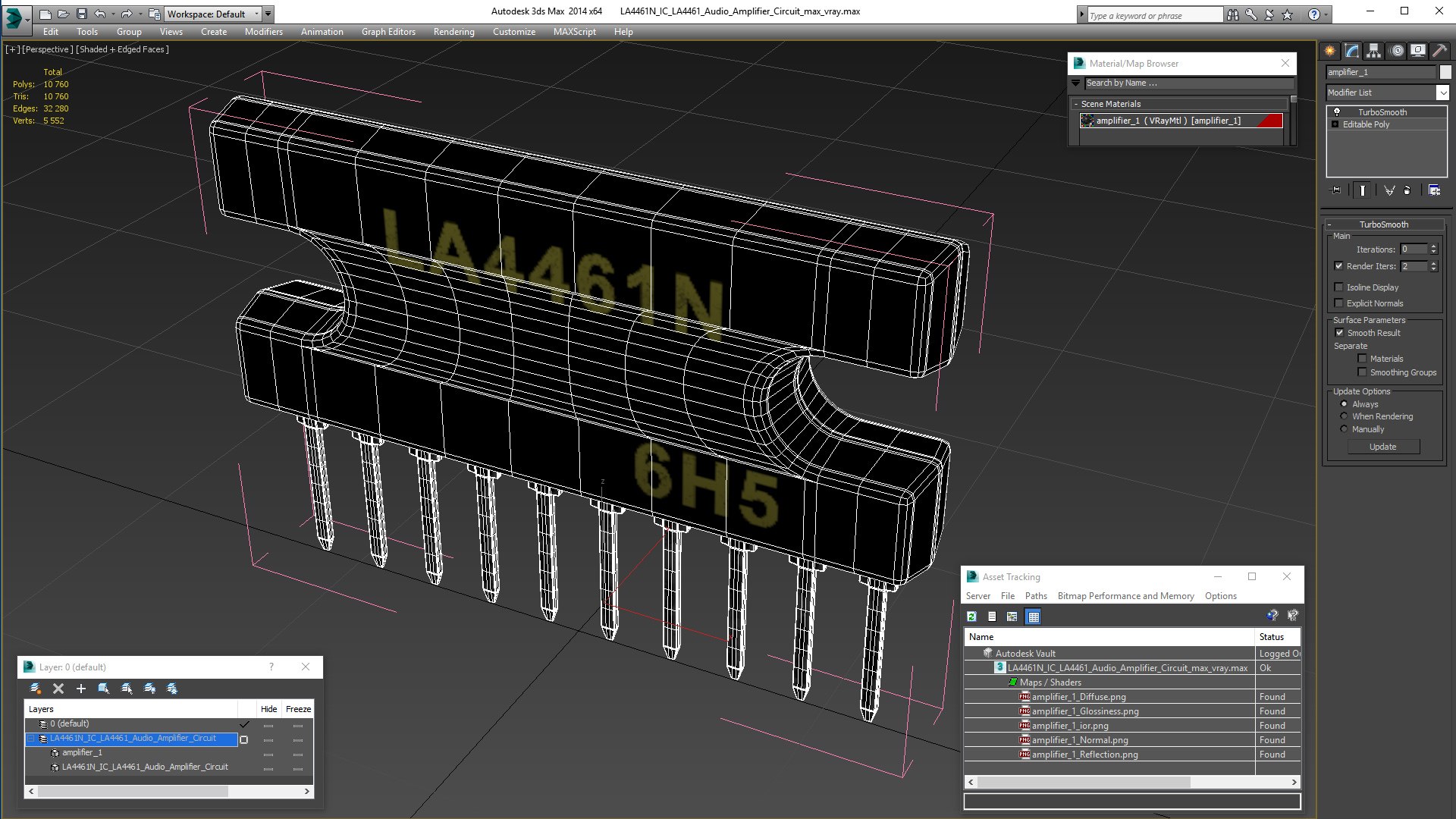Open the Hierarchy command panel tab
Screen dimensions: 1456x819
(x=1373, y=51)
